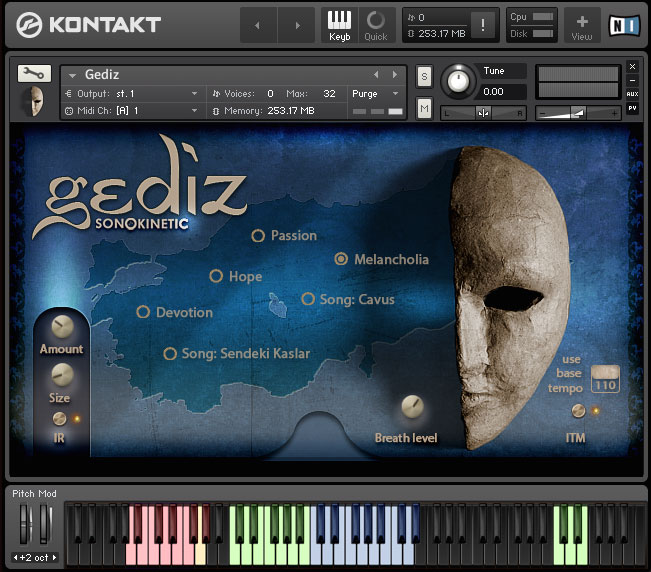Solo the Gediz instrument with S
651x572 pixels.
click(424, 76)
